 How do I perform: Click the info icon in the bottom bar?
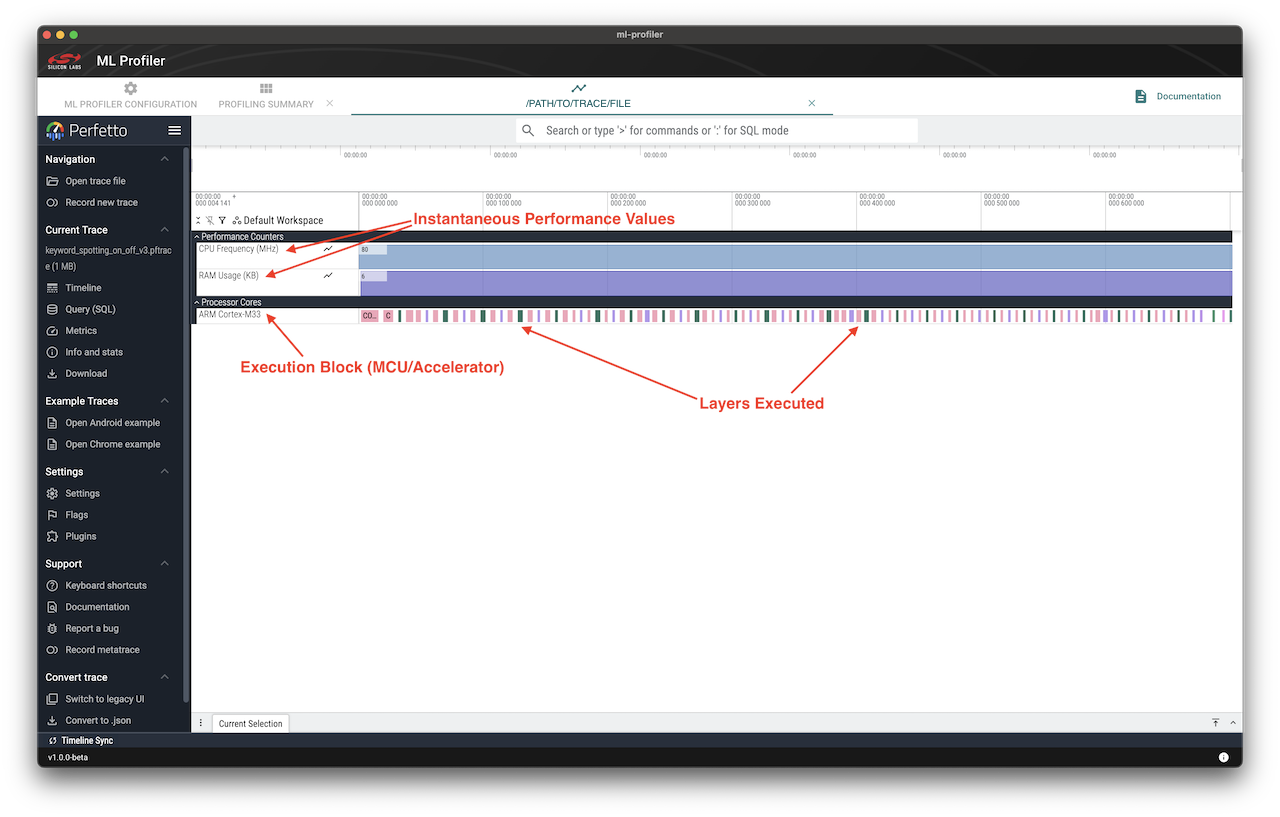pos(1223,757)
